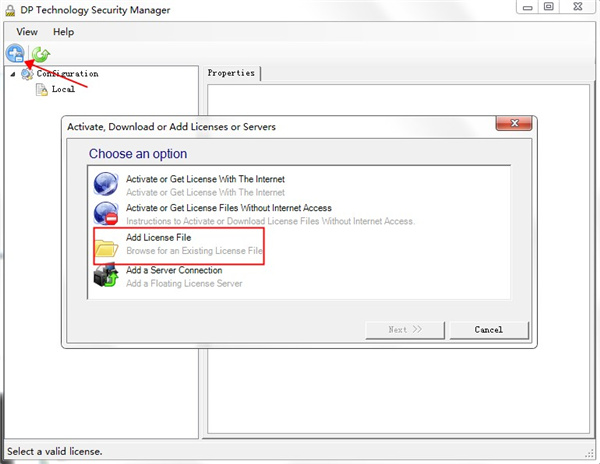600x464 pixels.
Task: Open the View menu
Action: tap(27, 32)
